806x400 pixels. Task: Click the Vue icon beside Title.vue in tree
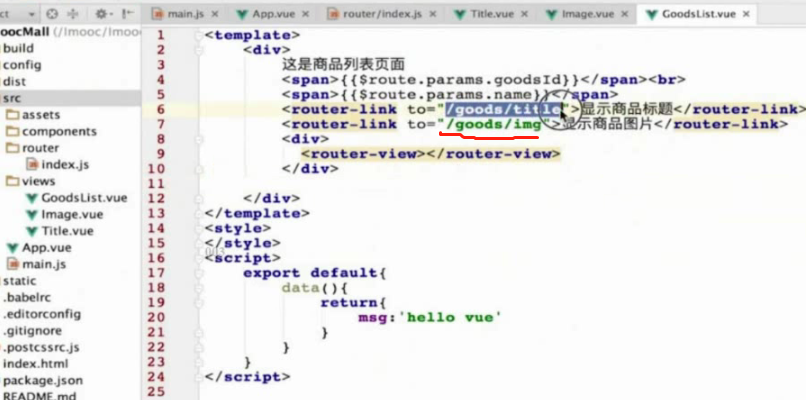(x=32, y=231)
